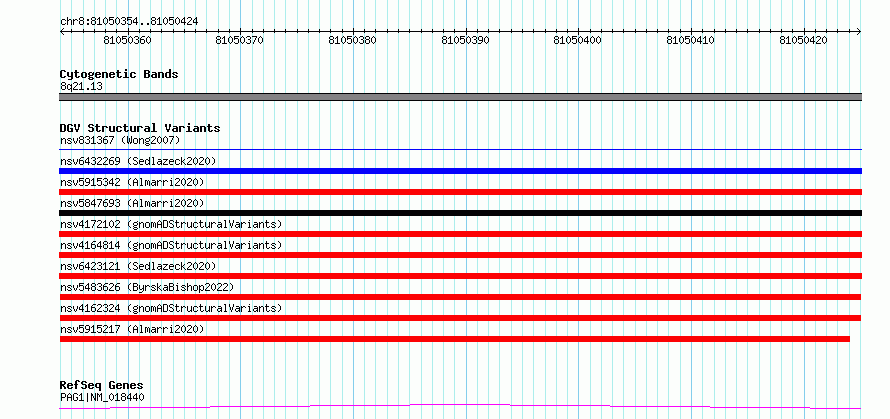
Task: Click the right arrowhead of the ruler
Action: point(859,32)
